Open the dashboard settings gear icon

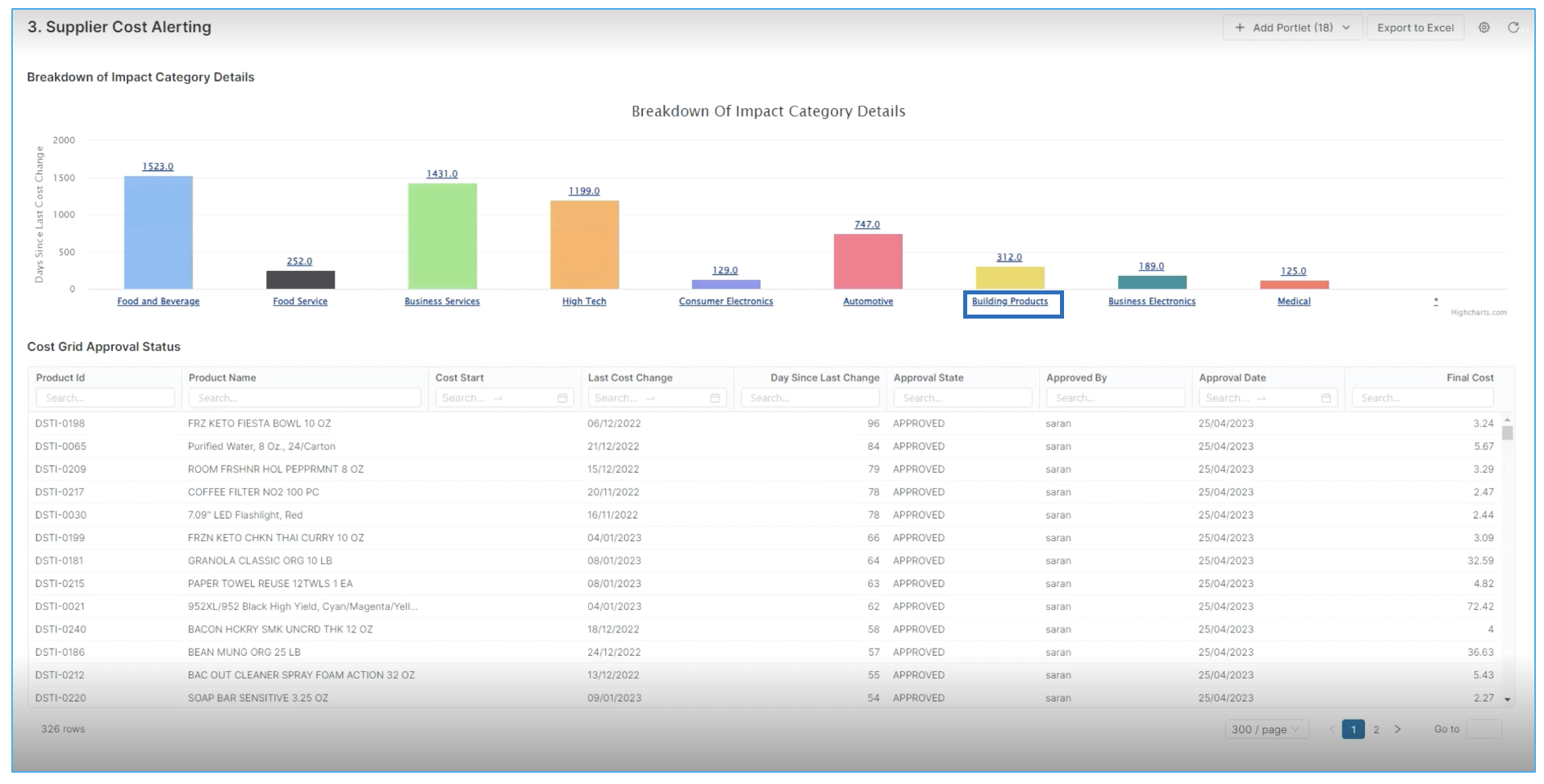(1483, 27)
